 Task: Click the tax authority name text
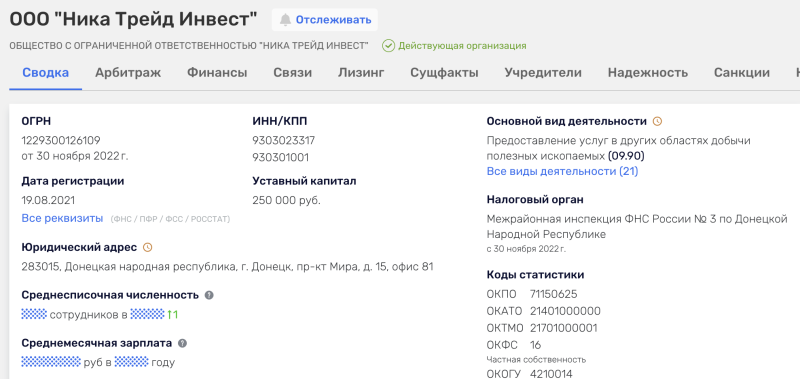[x=637, y=226]
